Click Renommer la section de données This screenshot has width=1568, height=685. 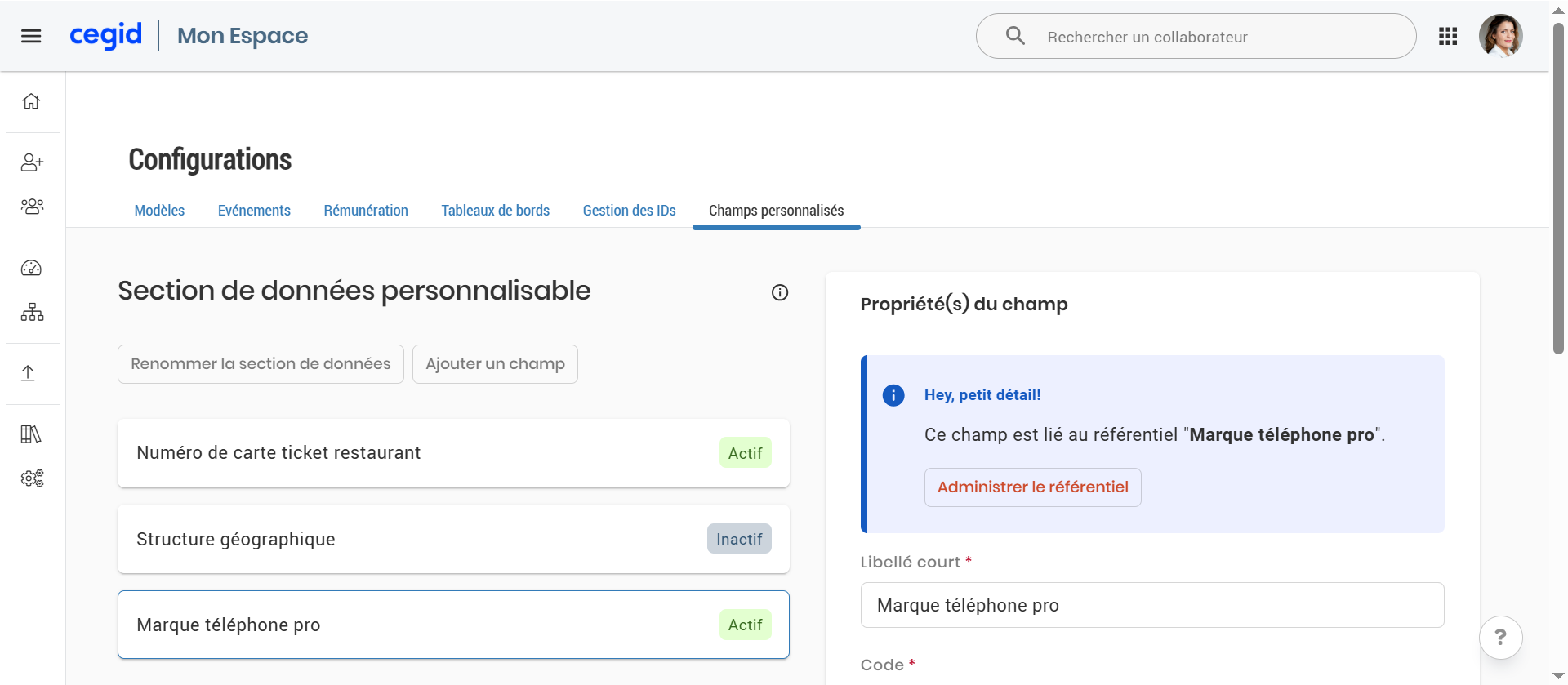[261, 364]
